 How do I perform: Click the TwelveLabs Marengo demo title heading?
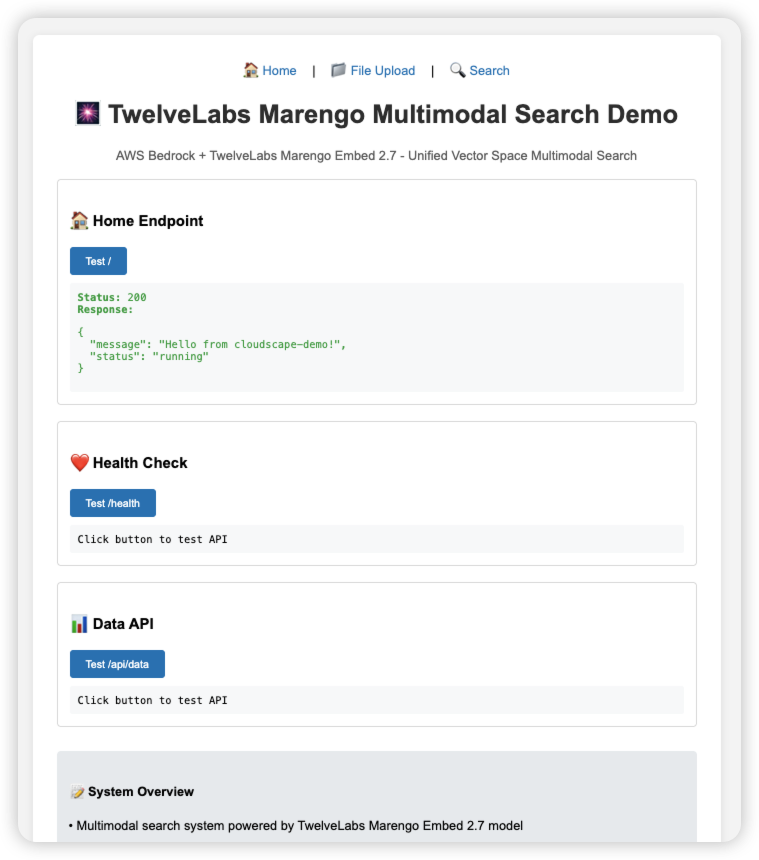point(392,114)
